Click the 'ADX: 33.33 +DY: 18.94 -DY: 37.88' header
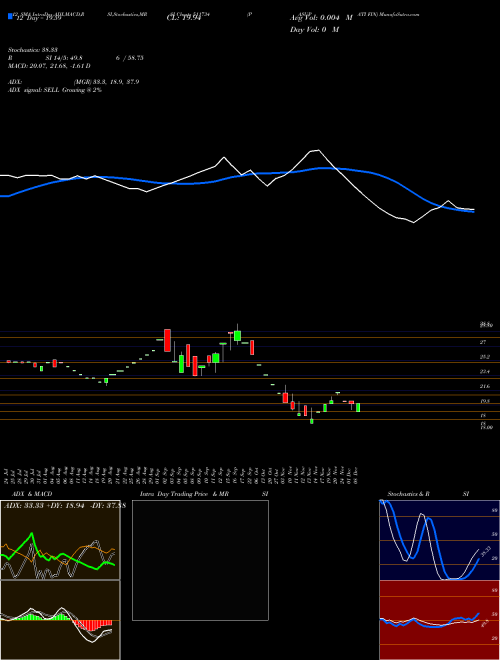500x660 pixels. (x=65, y=506)
